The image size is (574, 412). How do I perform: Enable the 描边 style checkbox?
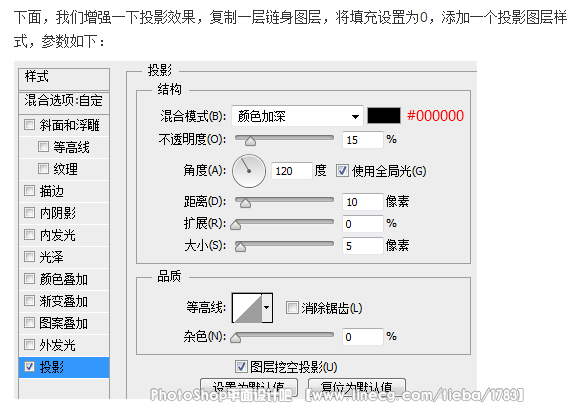pos(29,191)
